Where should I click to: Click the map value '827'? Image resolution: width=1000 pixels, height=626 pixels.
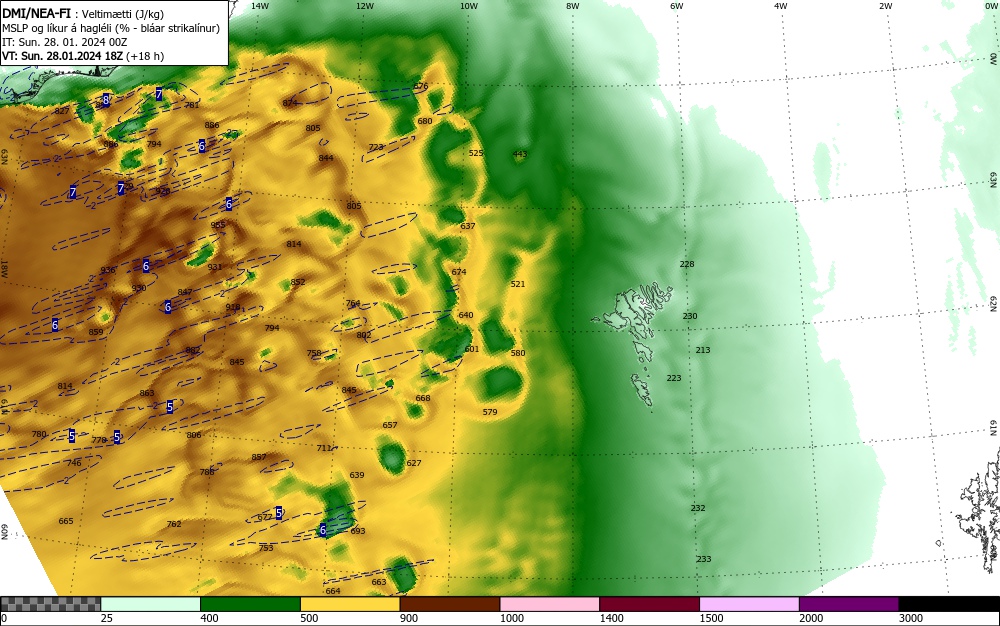(62, 111)
